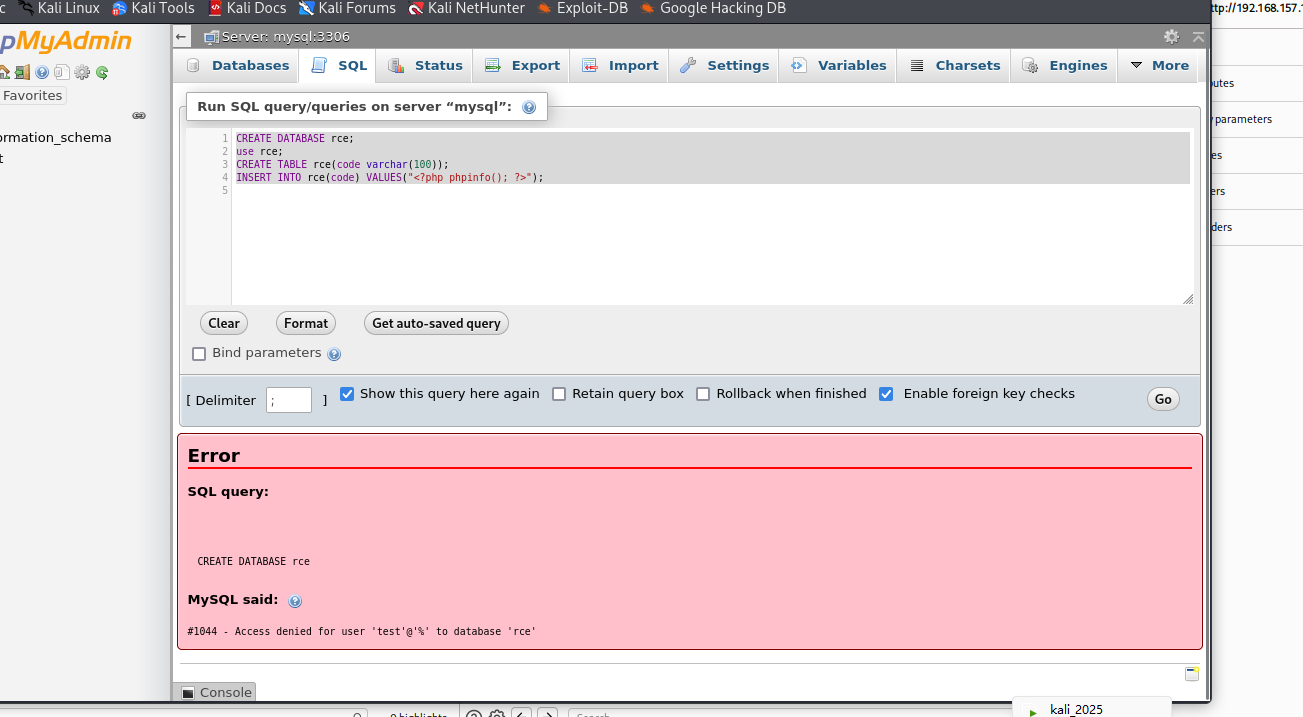Click the access denied error message text
1303x717 pixels.
361,632
